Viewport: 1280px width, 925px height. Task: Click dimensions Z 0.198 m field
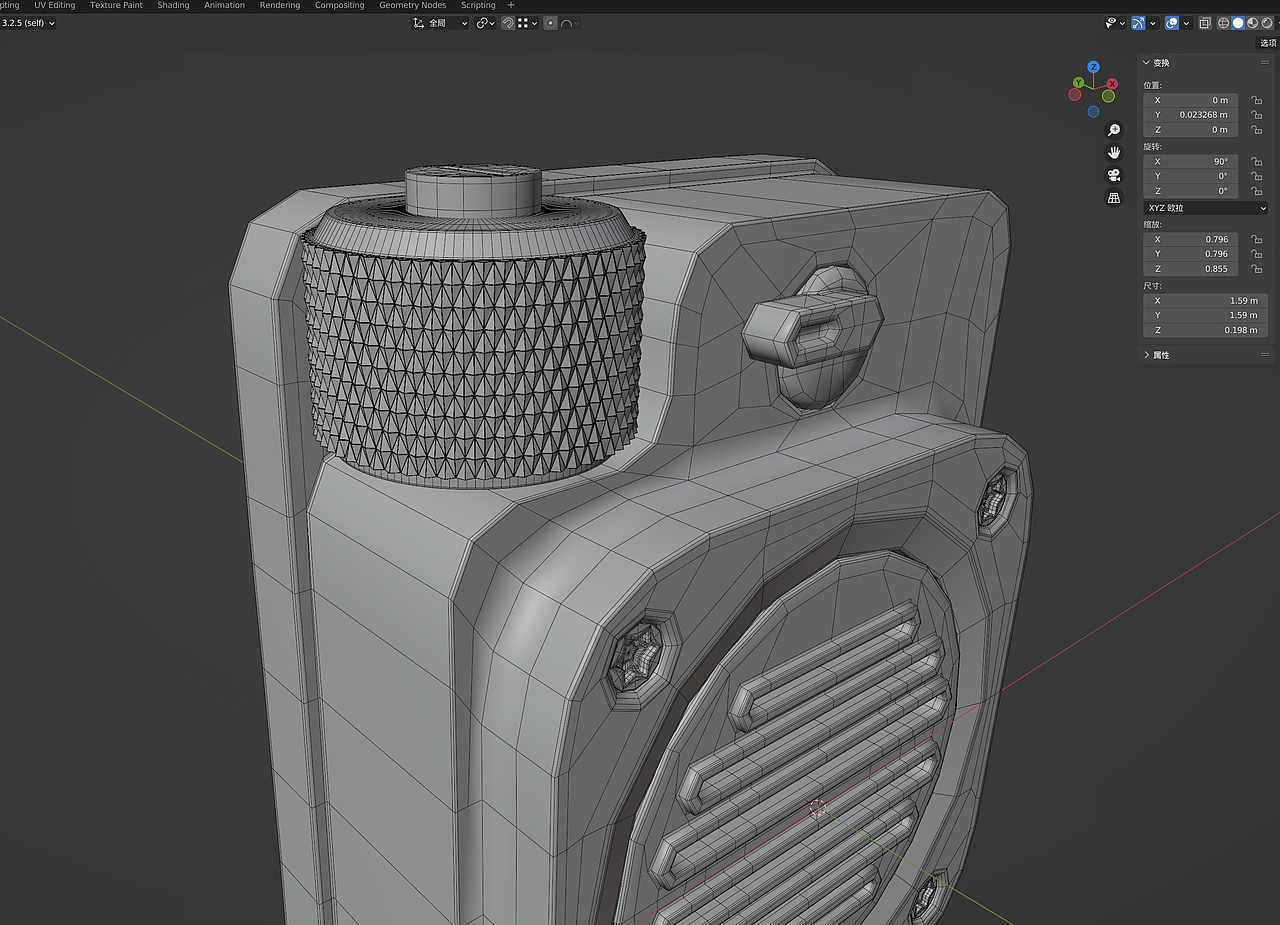tap(1206, 330)
